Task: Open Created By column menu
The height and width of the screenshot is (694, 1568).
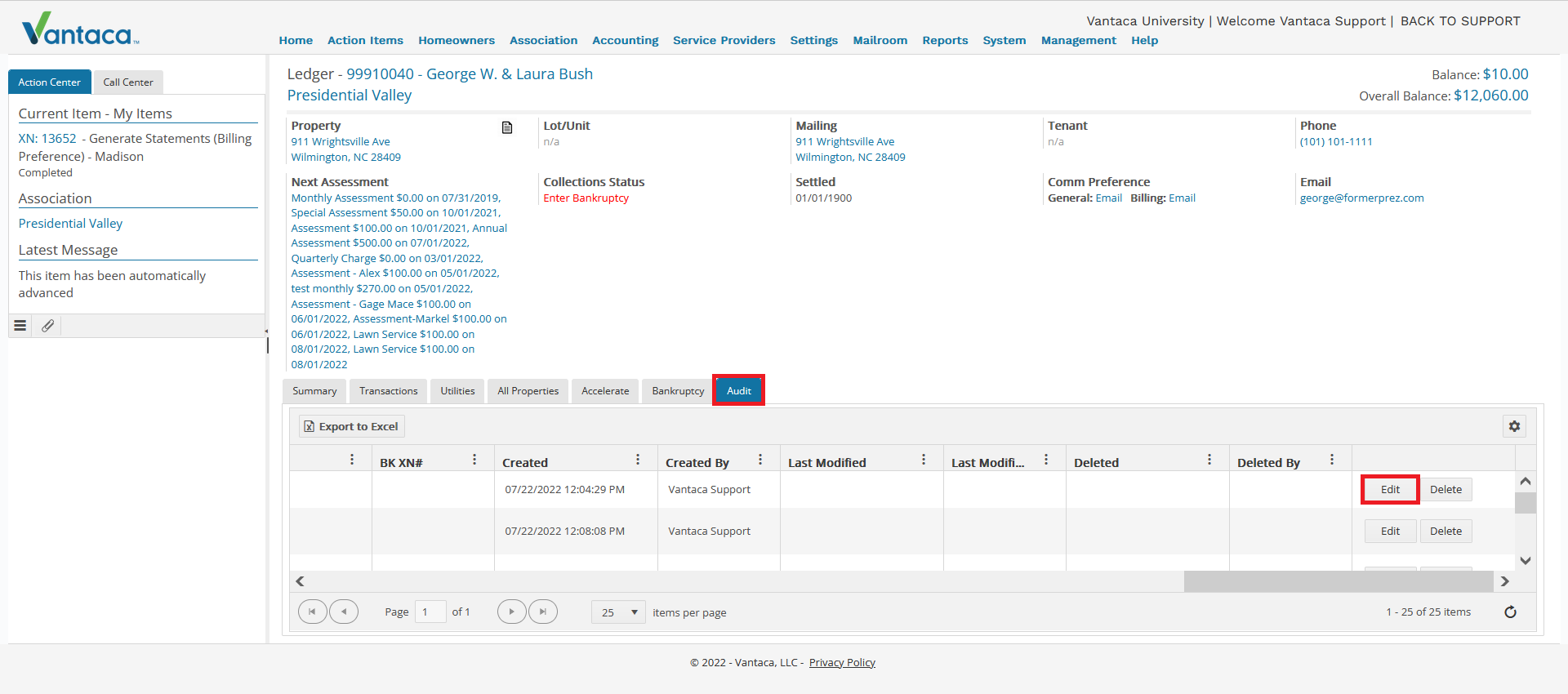Action: point(760,460)
